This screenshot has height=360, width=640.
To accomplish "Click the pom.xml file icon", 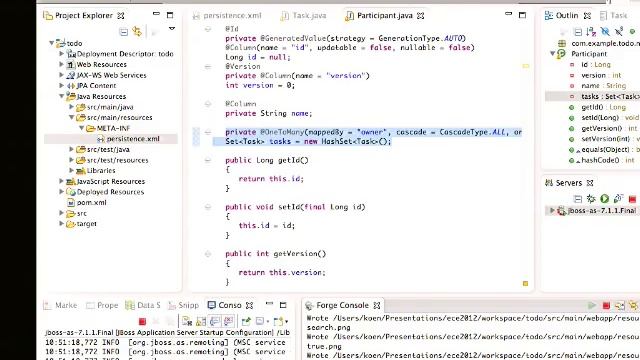I will pos(71,202).
